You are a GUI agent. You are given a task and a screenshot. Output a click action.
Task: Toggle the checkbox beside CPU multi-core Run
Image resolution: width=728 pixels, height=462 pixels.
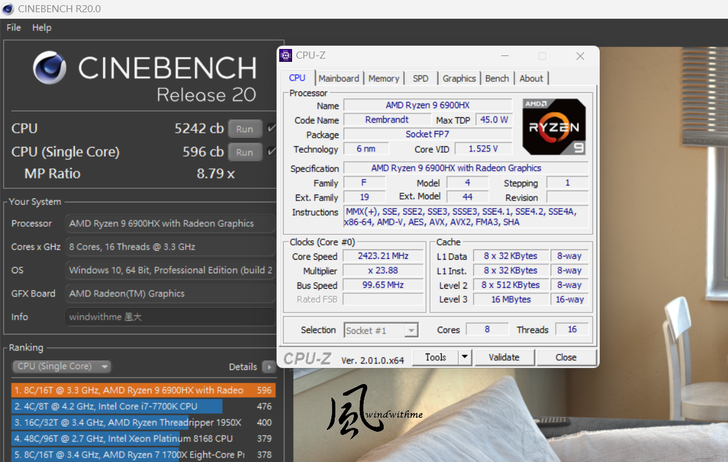point(271,128)
